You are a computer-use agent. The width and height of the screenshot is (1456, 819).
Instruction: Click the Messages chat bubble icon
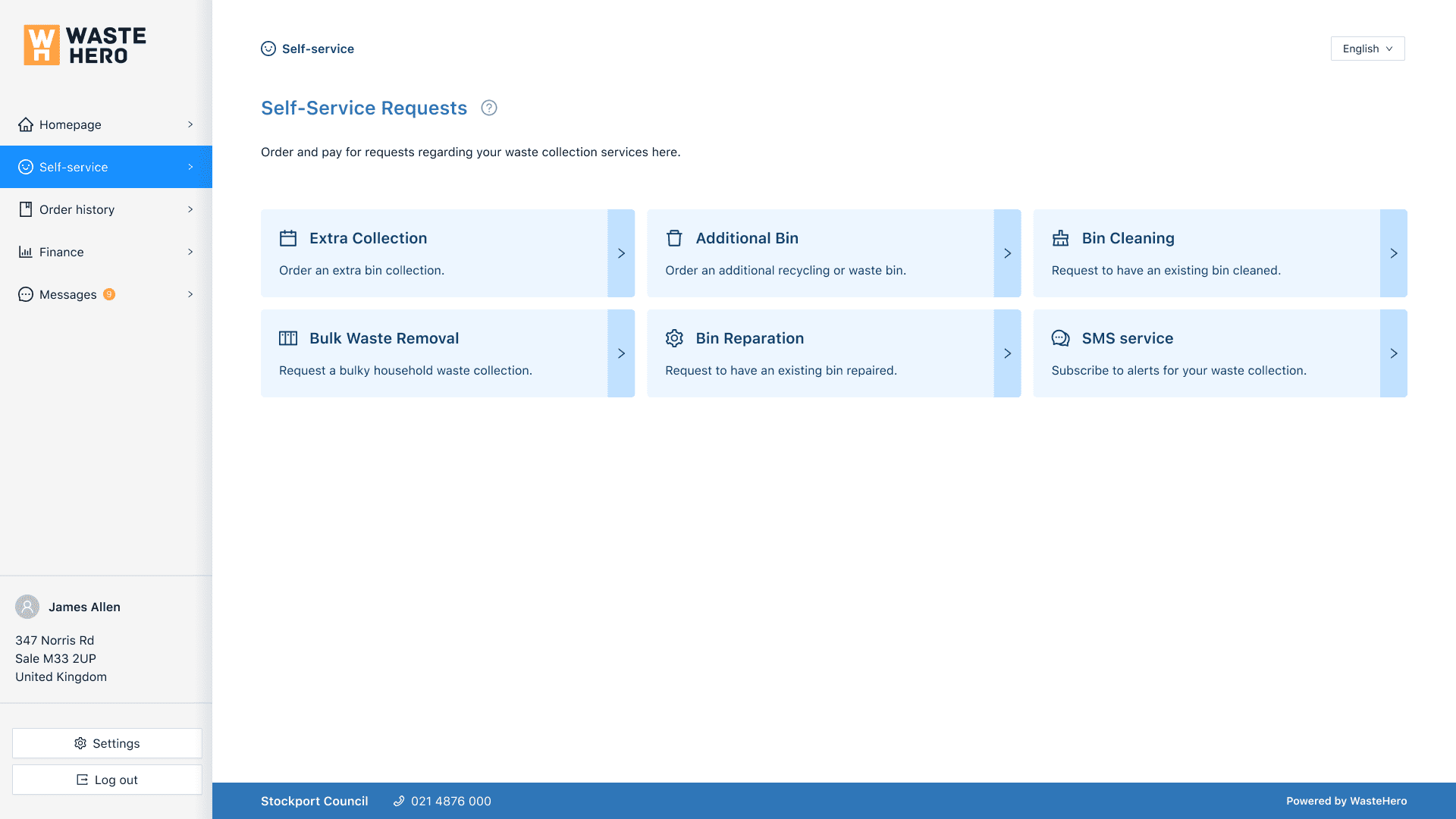pos(26,294)
